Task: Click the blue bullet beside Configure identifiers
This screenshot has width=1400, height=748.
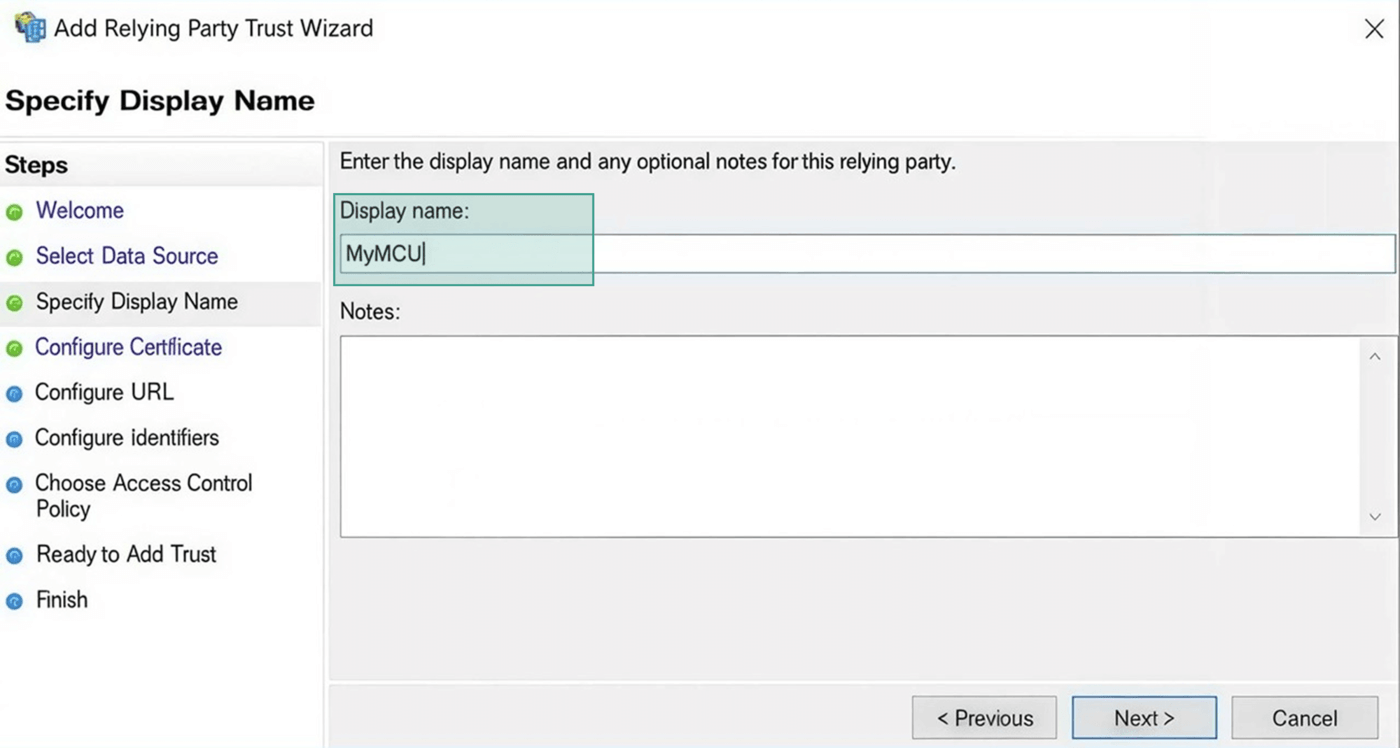Action: tap(14, 439)
